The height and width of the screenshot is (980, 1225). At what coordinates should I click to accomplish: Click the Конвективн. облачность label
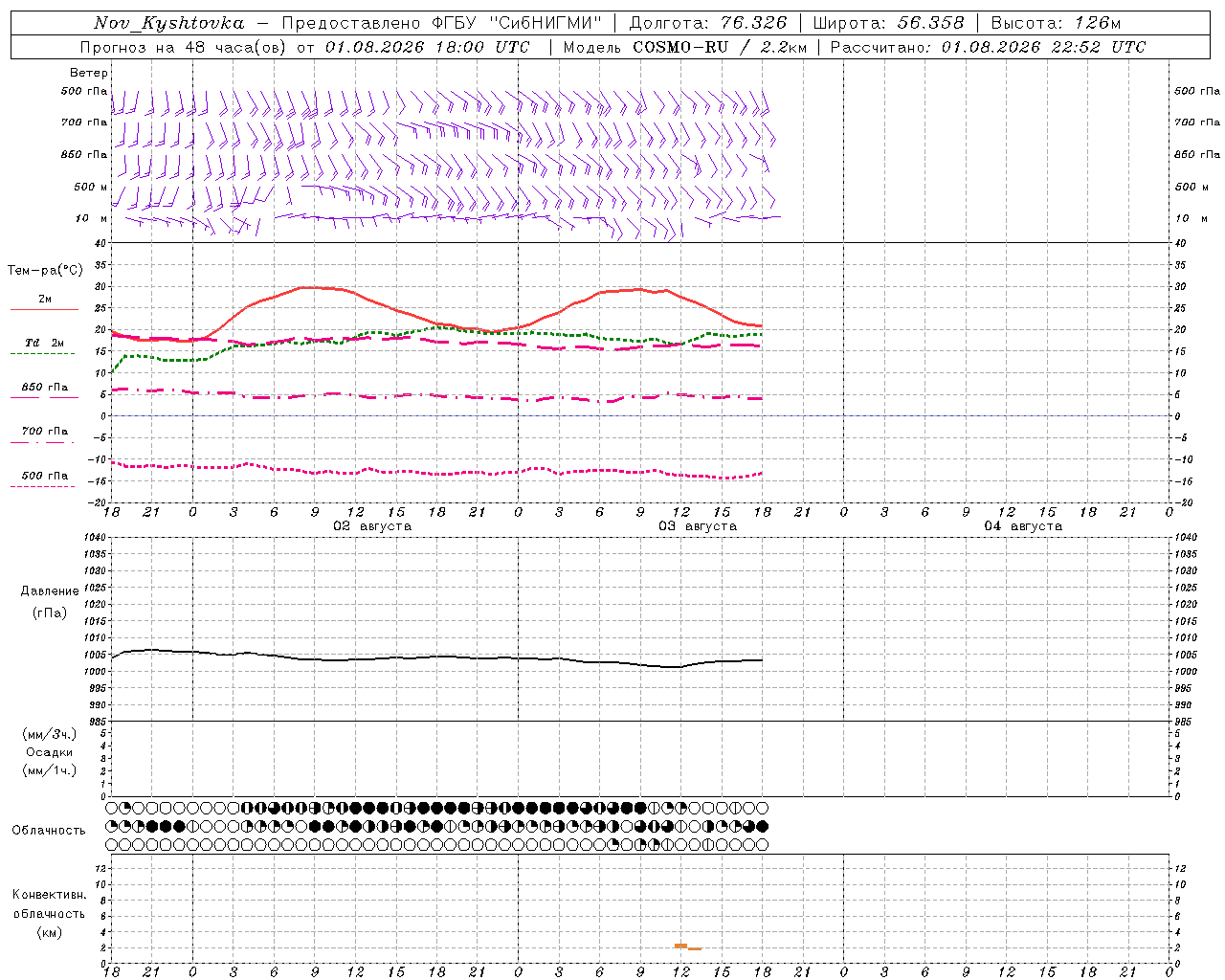pyautogui.click(x=50, y=913)
